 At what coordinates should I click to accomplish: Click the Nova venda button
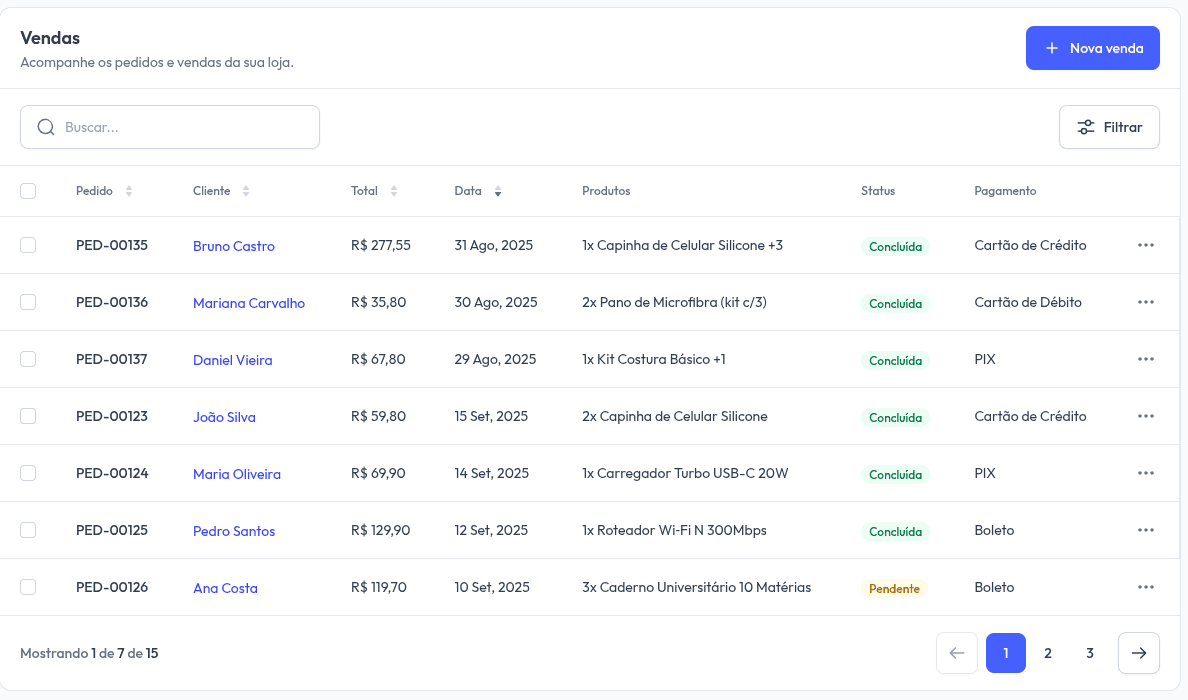click(1092, 48)
